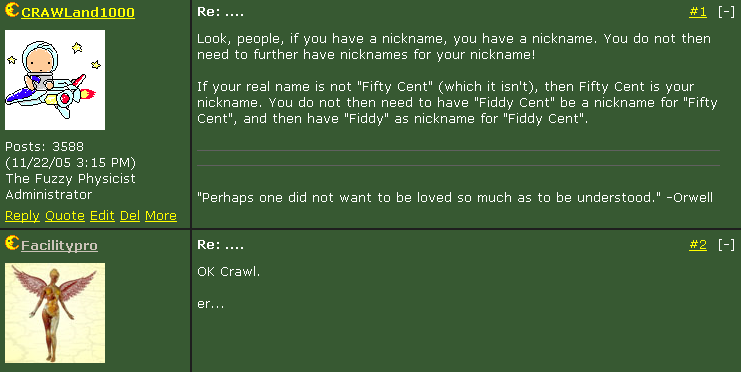Open the CRAWLand1000 profile link

click(78, 12)
